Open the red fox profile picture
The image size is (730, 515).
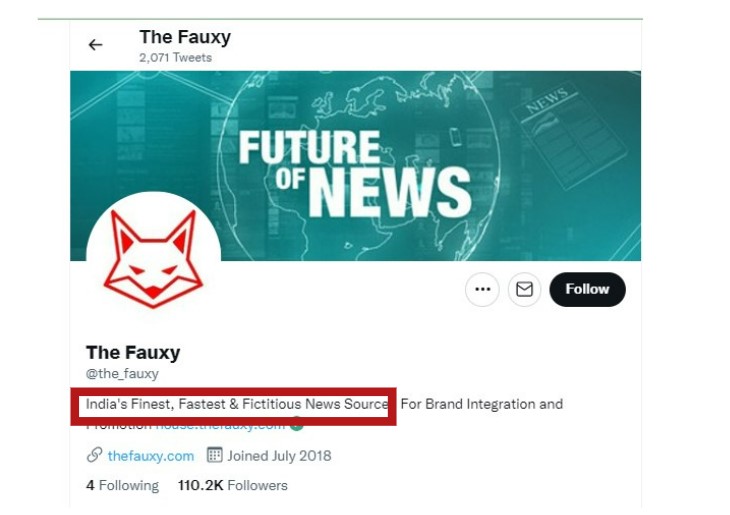[153, 259]
